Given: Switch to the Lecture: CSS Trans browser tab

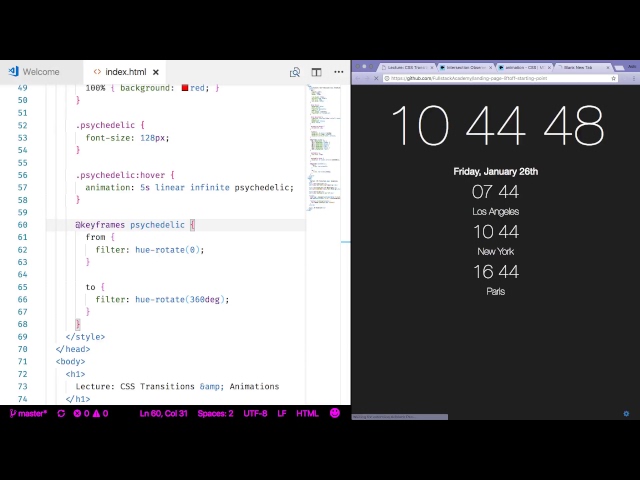Looking at the screenshot, I should click(406, 67).
